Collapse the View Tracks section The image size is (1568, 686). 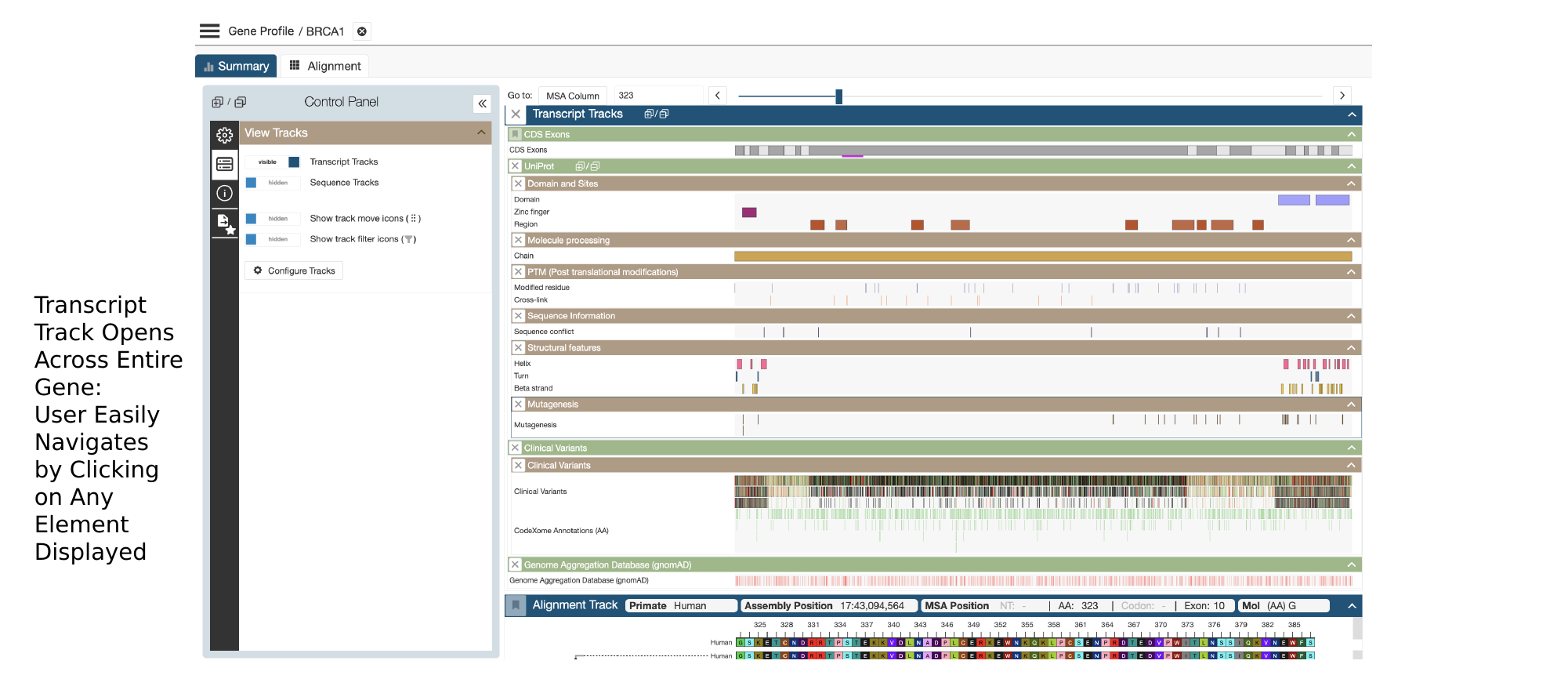pyautogui.click(x=481, y=132)
